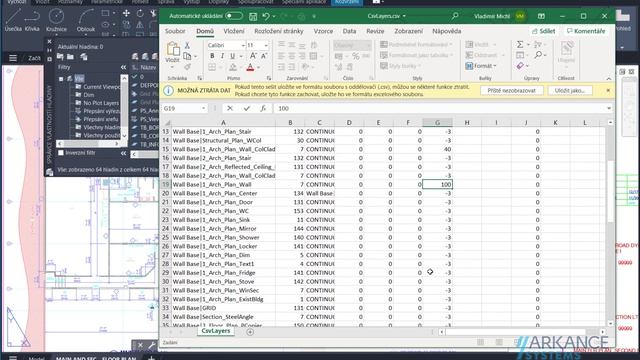Enable the Inverzní filtr checkbox
Viewport: 640px width, 360px height.
61,153
